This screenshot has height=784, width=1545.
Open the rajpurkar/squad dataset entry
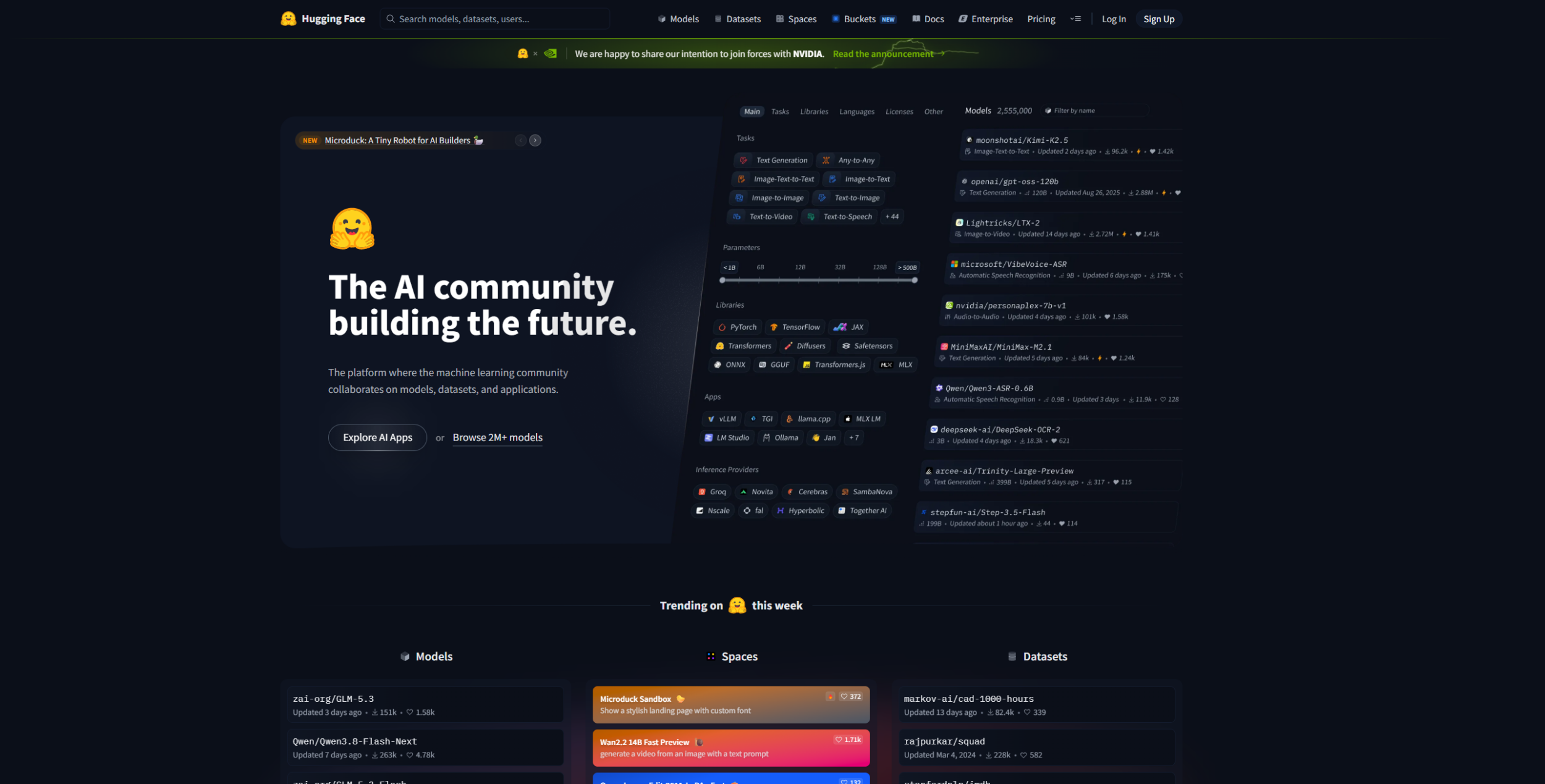click(1036, 748)
